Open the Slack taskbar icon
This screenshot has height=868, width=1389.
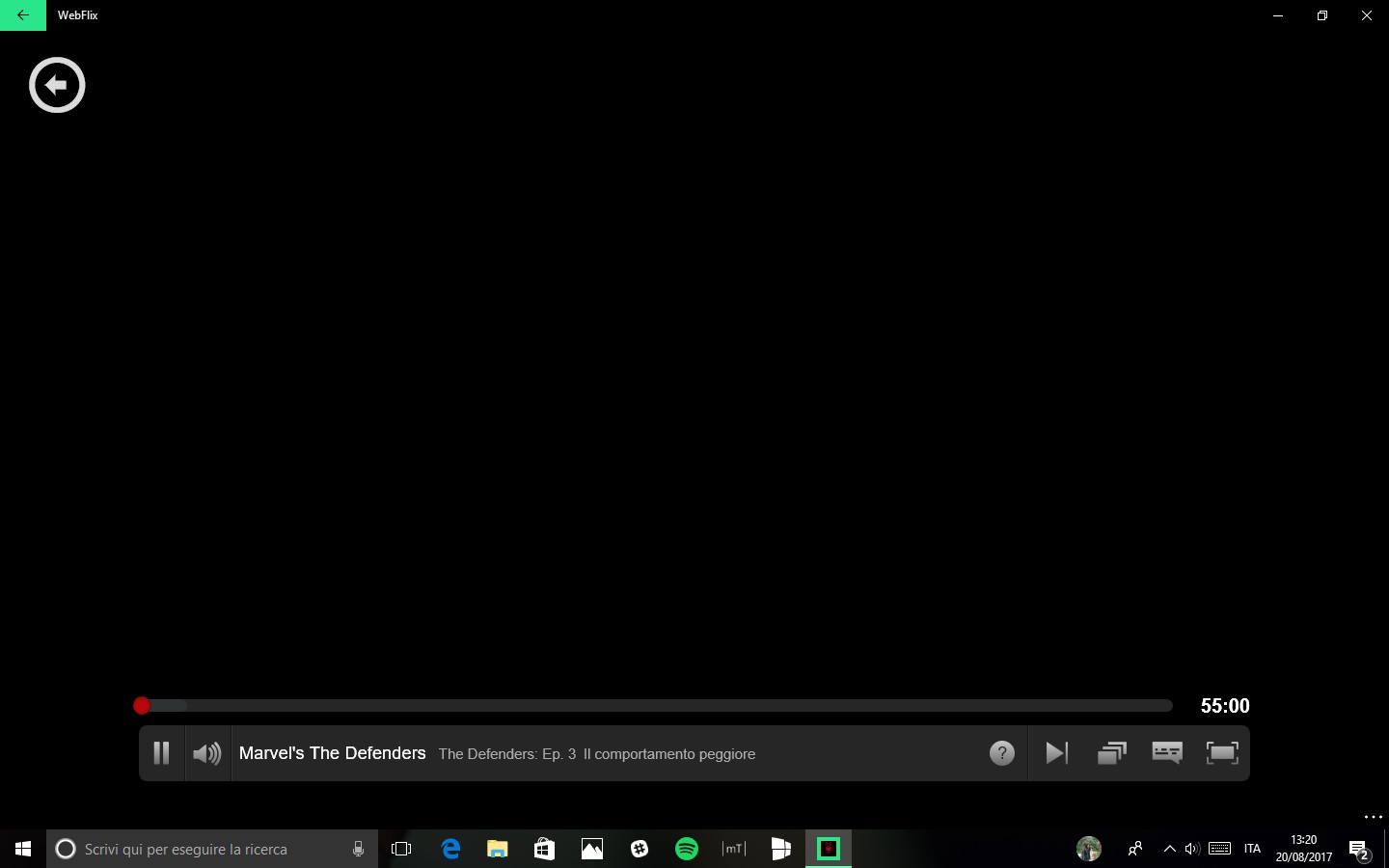[x=640, y=849]
